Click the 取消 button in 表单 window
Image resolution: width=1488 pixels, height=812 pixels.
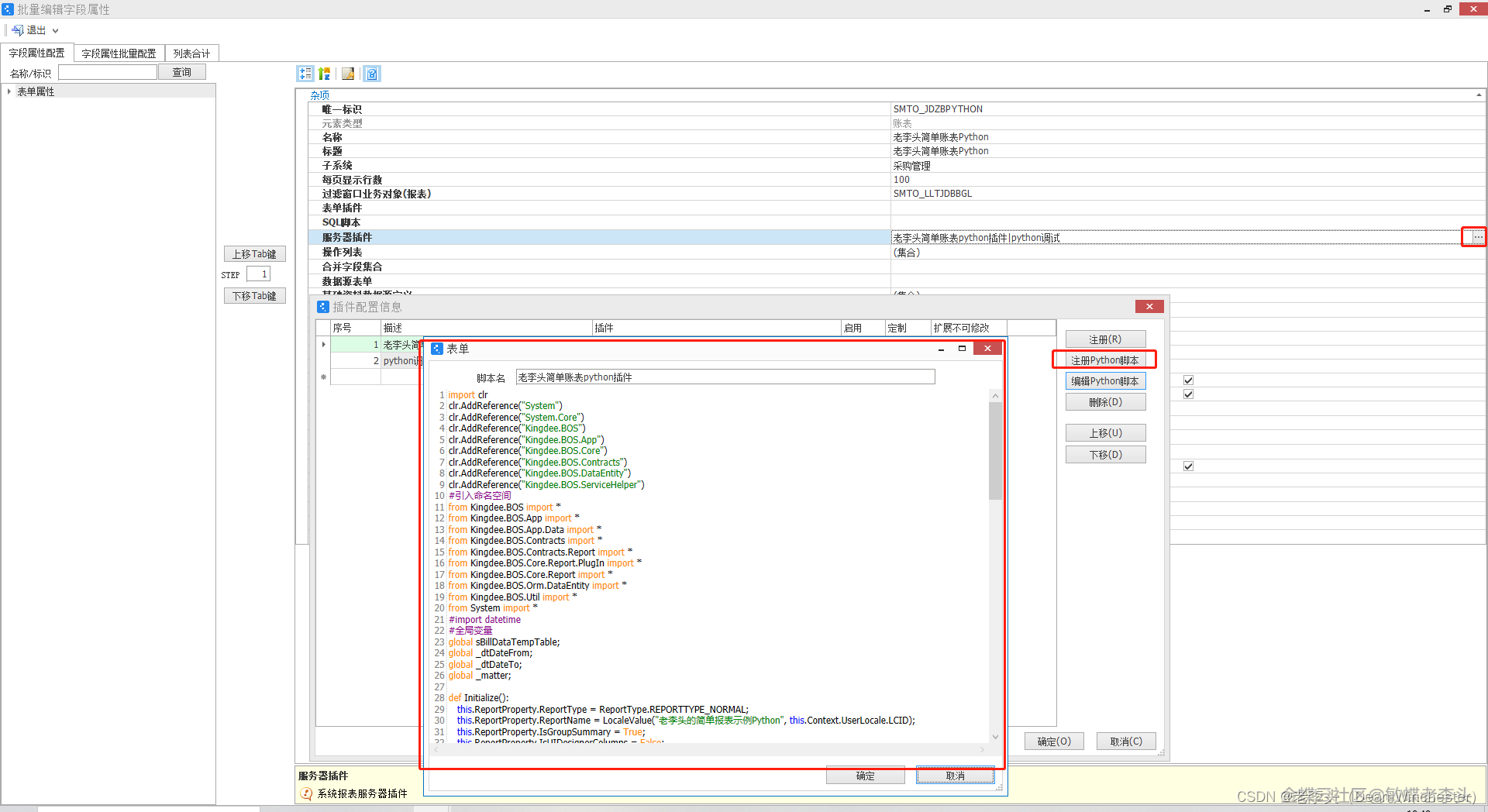click(x=956, y=776)
